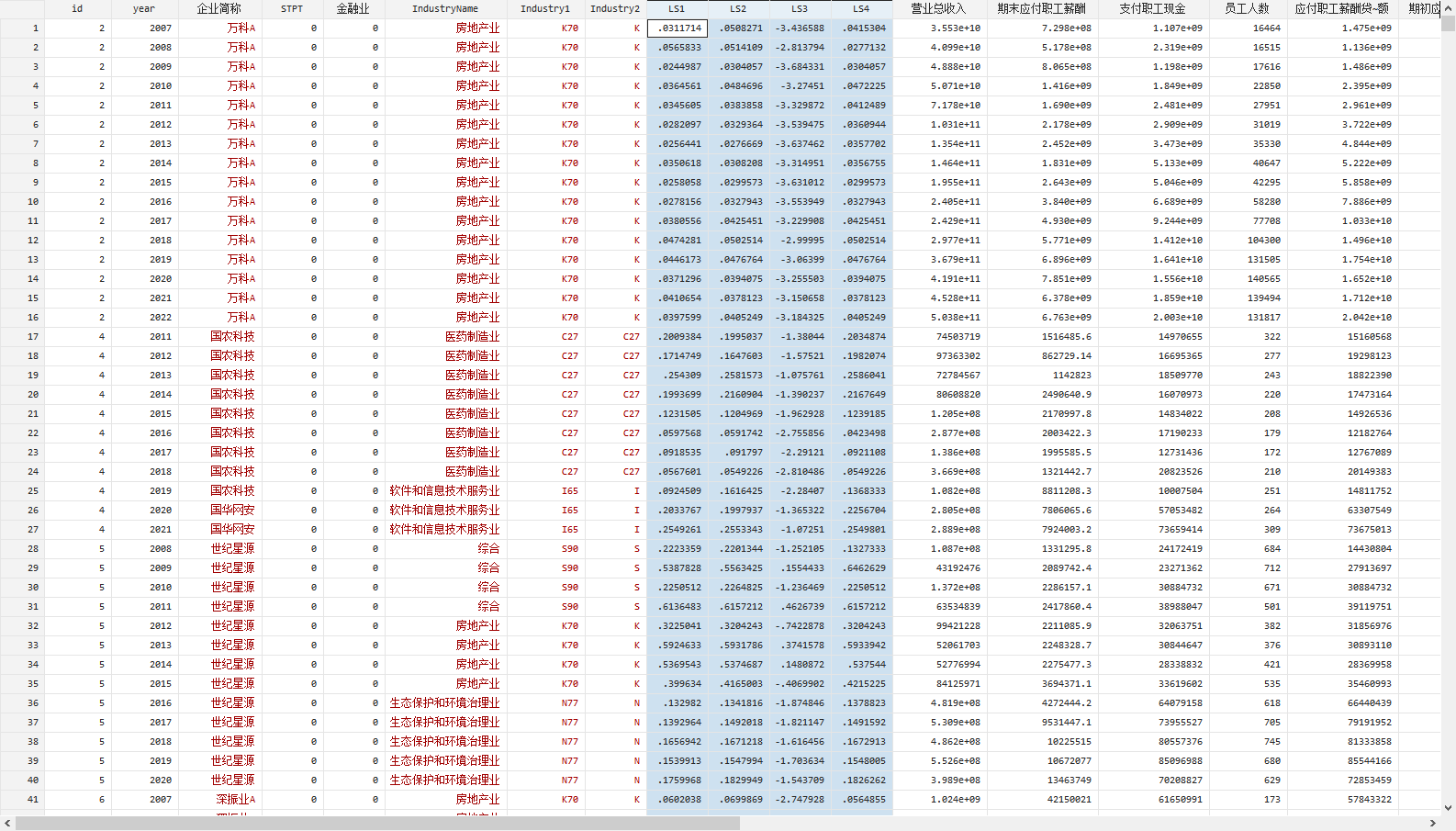This screenshot has width=1456, height=831.
Task: Select the LS4 column header
Action: tap(861, 8)
